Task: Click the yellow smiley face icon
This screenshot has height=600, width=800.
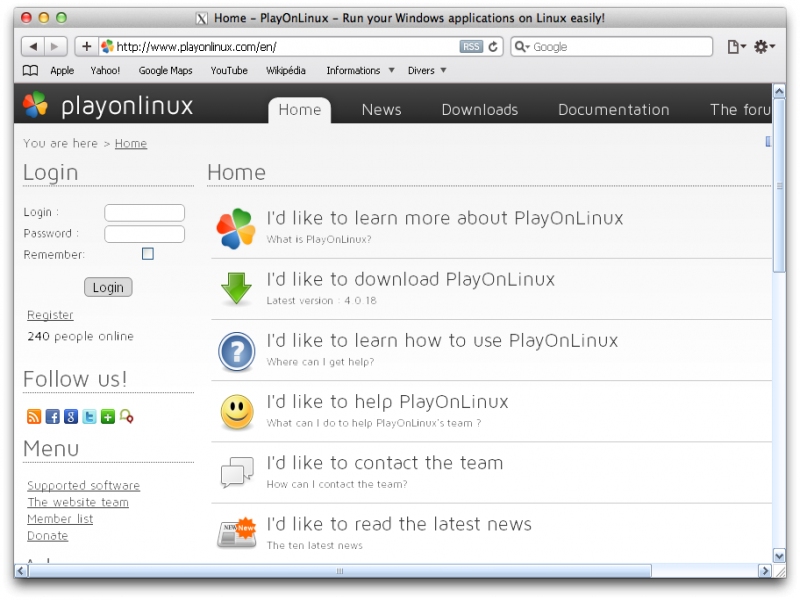Action: point(236,412)
